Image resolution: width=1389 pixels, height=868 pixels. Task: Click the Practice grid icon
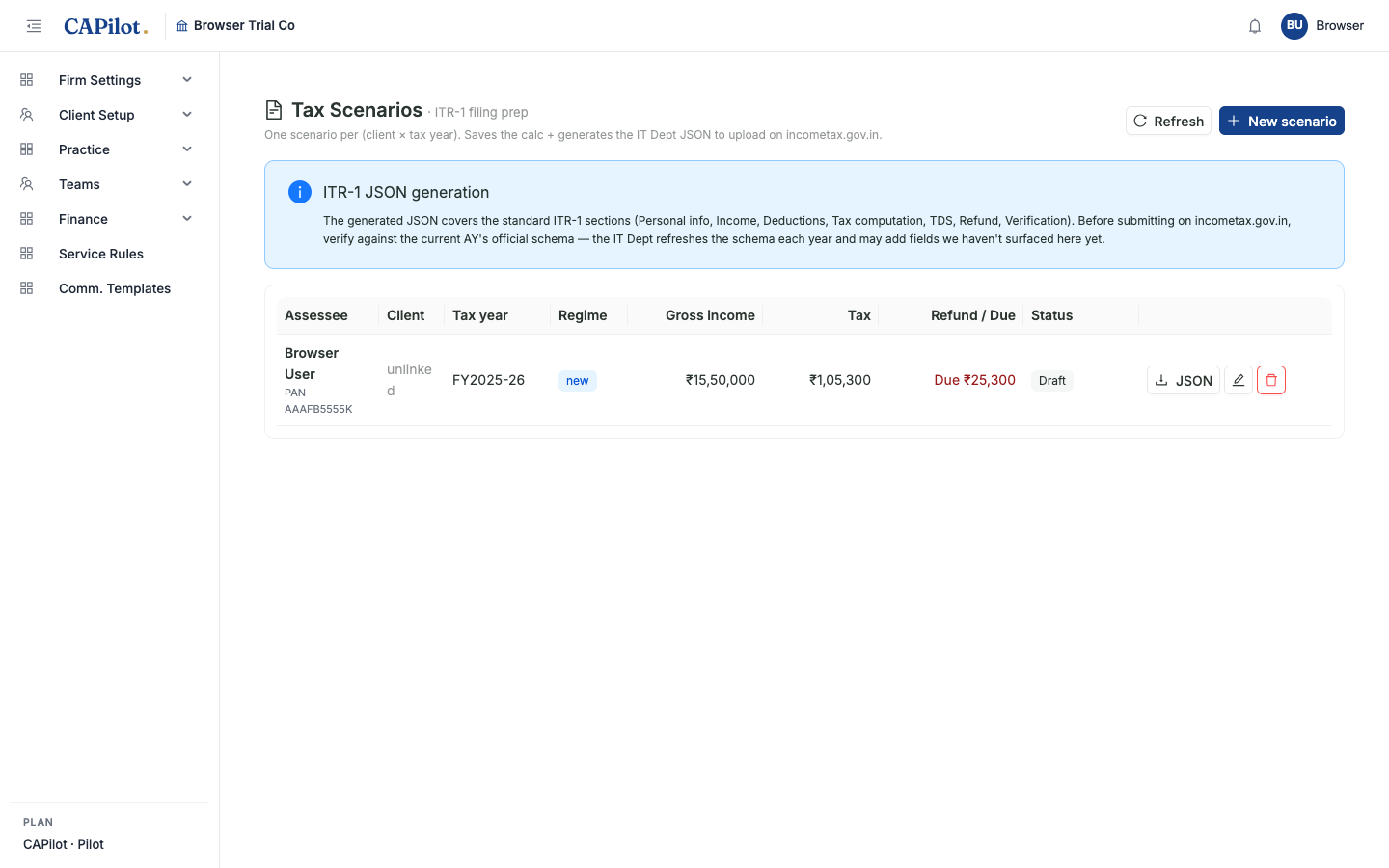(27, 149)
